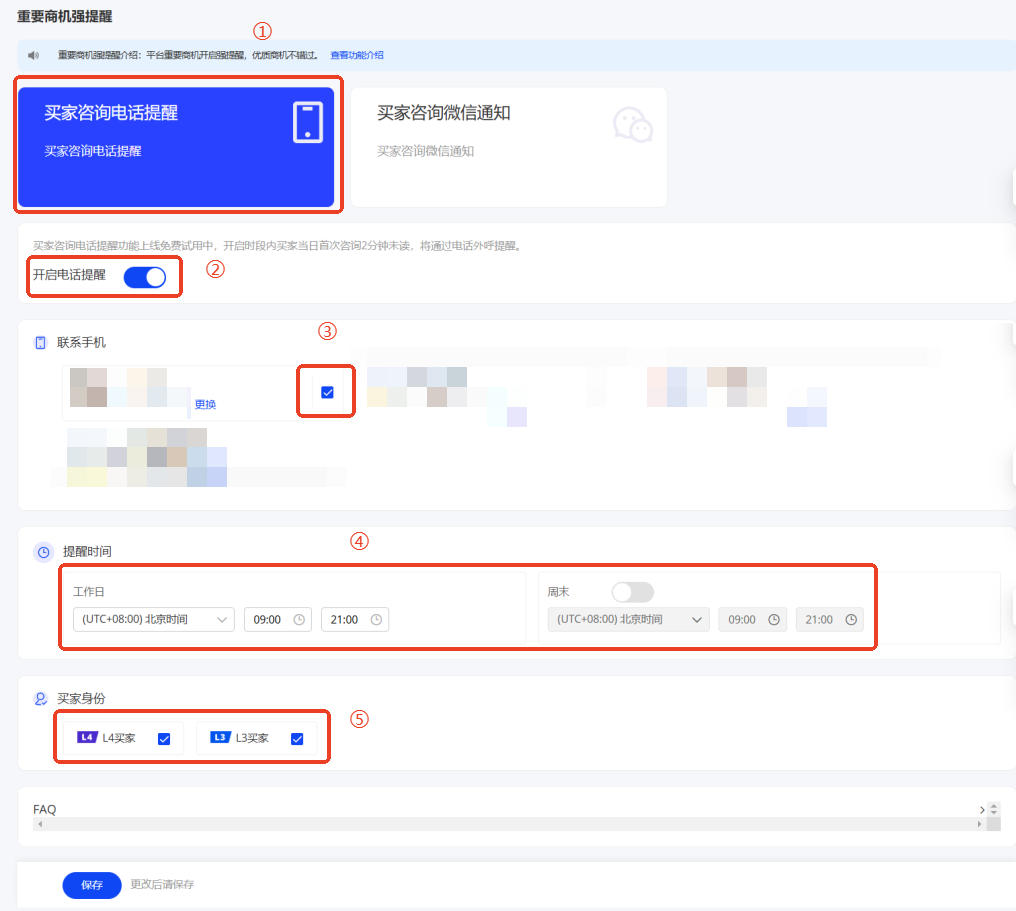Click clock icon in the 工作日 21:00 field
1016x911 pixels.
pyautogui.click(x=376, y=620)
